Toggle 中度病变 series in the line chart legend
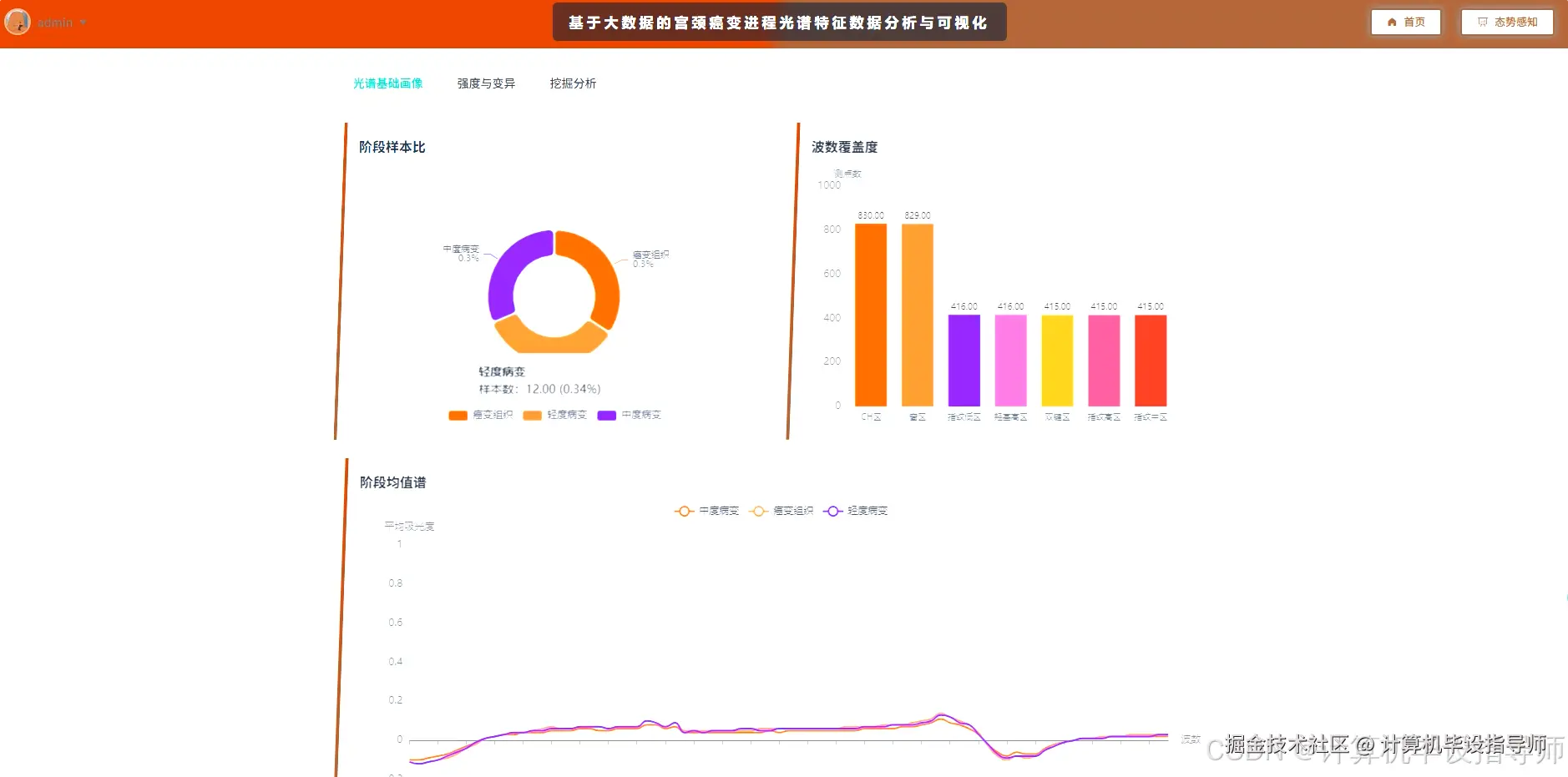Image resolution: width=1568 pixels, height=777 pixels. (706, 511)
